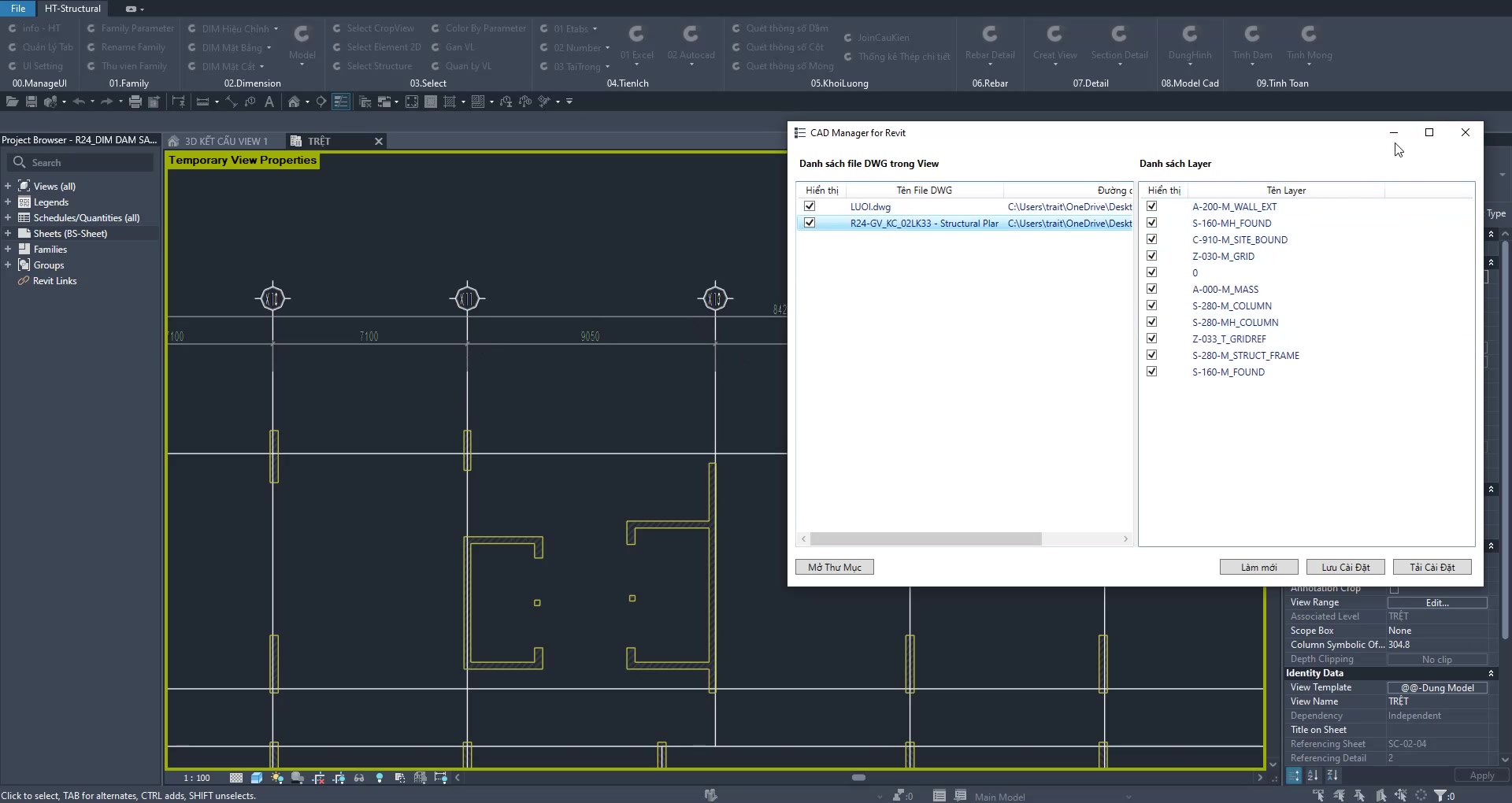Click the 1 : 100 view scale
The width and height of the screenshot is (1512, 803).
tap(197, 778)
